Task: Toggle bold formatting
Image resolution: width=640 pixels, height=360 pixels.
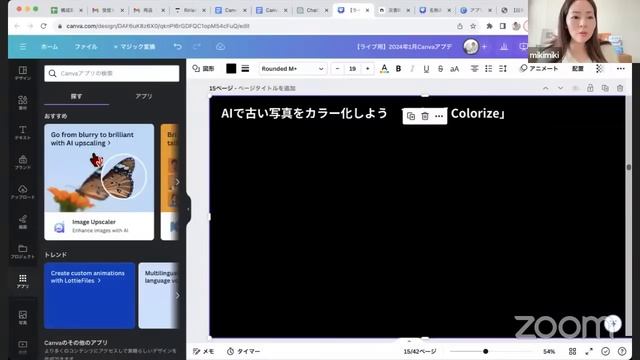Action: point(398,69)
